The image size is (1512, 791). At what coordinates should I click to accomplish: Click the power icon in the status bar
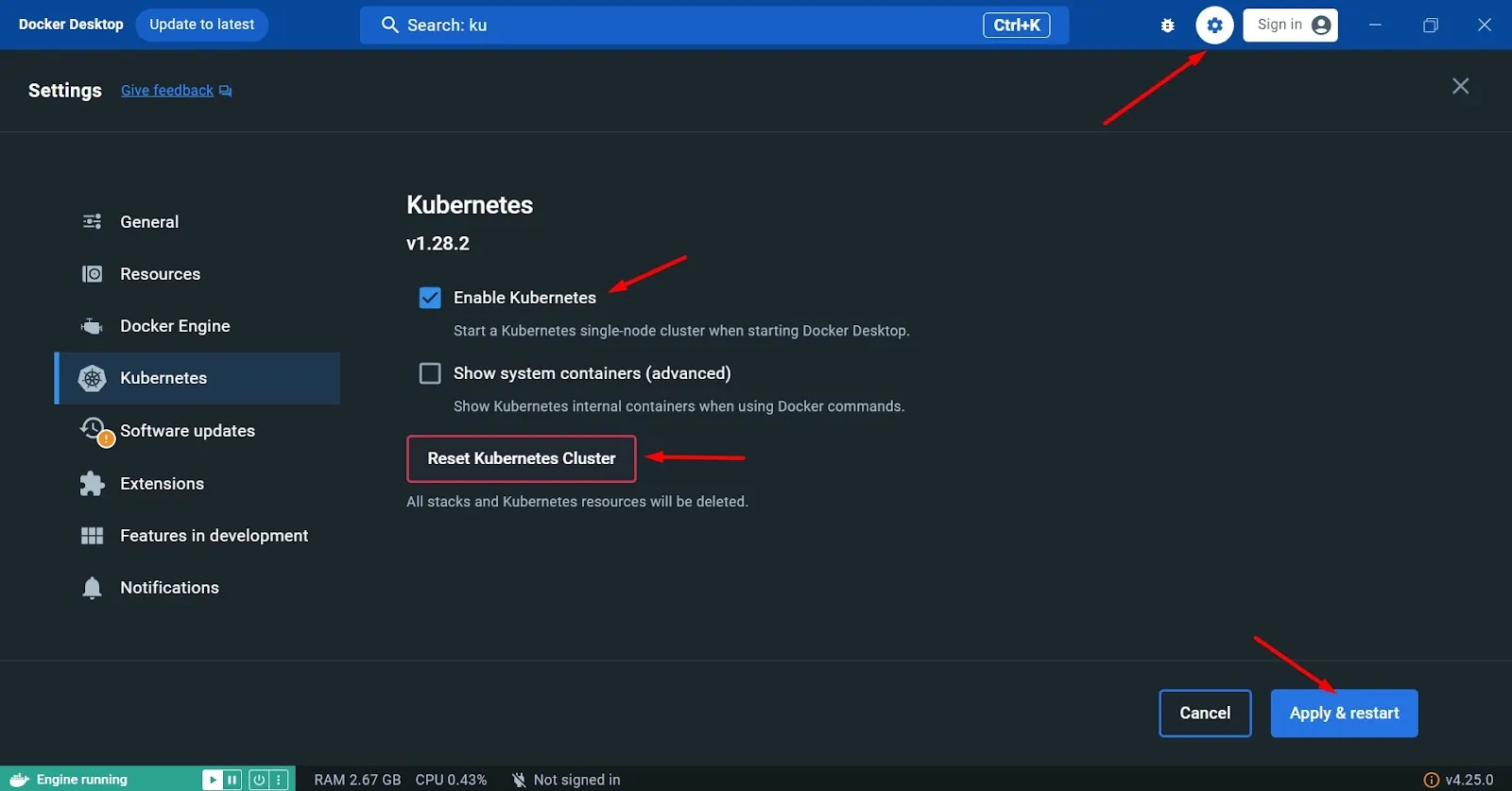259,780
